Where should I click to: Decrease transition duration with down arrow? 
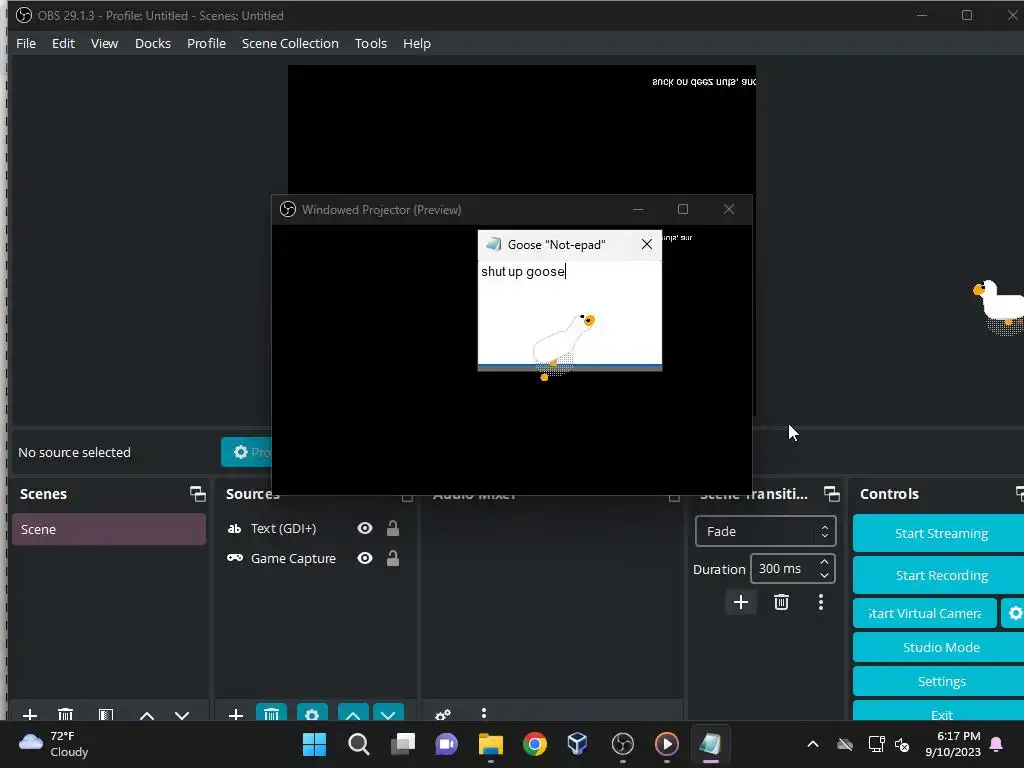(x=824, y=575)
